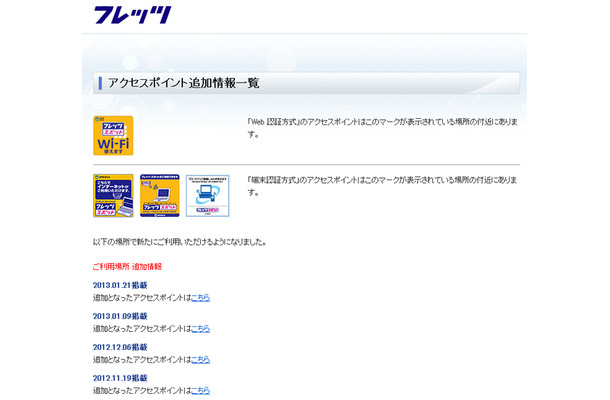Open the こちら link for 2013.01.09
This screenshot has height=400, width=610.
[x=200, y=328]
